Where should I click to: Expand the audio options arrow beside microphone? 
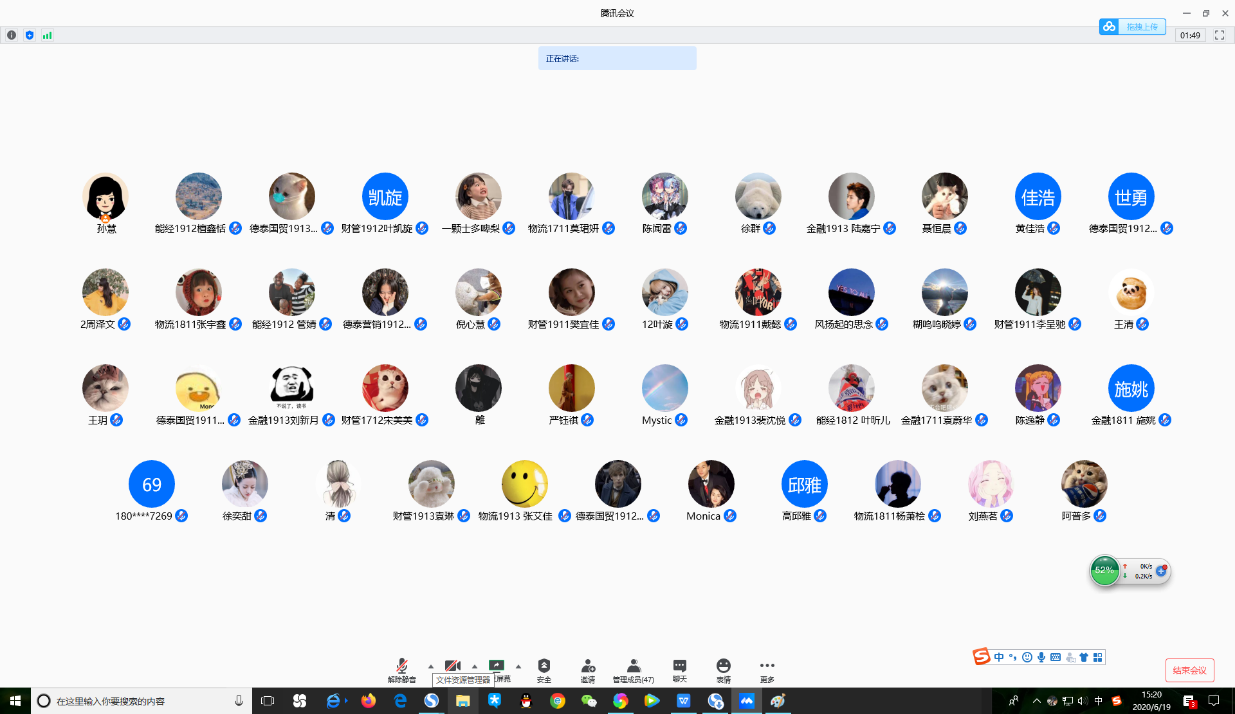point(431,666)
